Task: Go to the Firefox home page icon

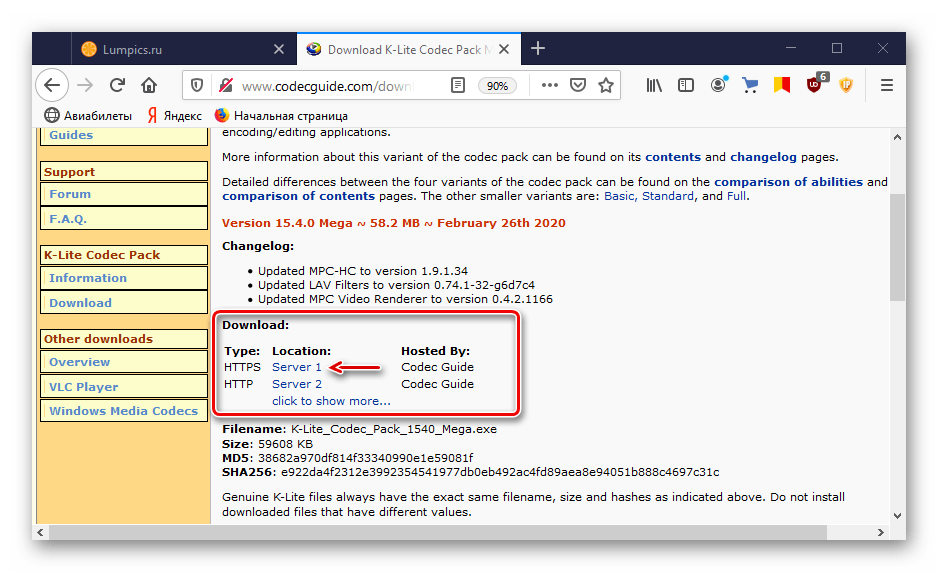Action: 149,86
